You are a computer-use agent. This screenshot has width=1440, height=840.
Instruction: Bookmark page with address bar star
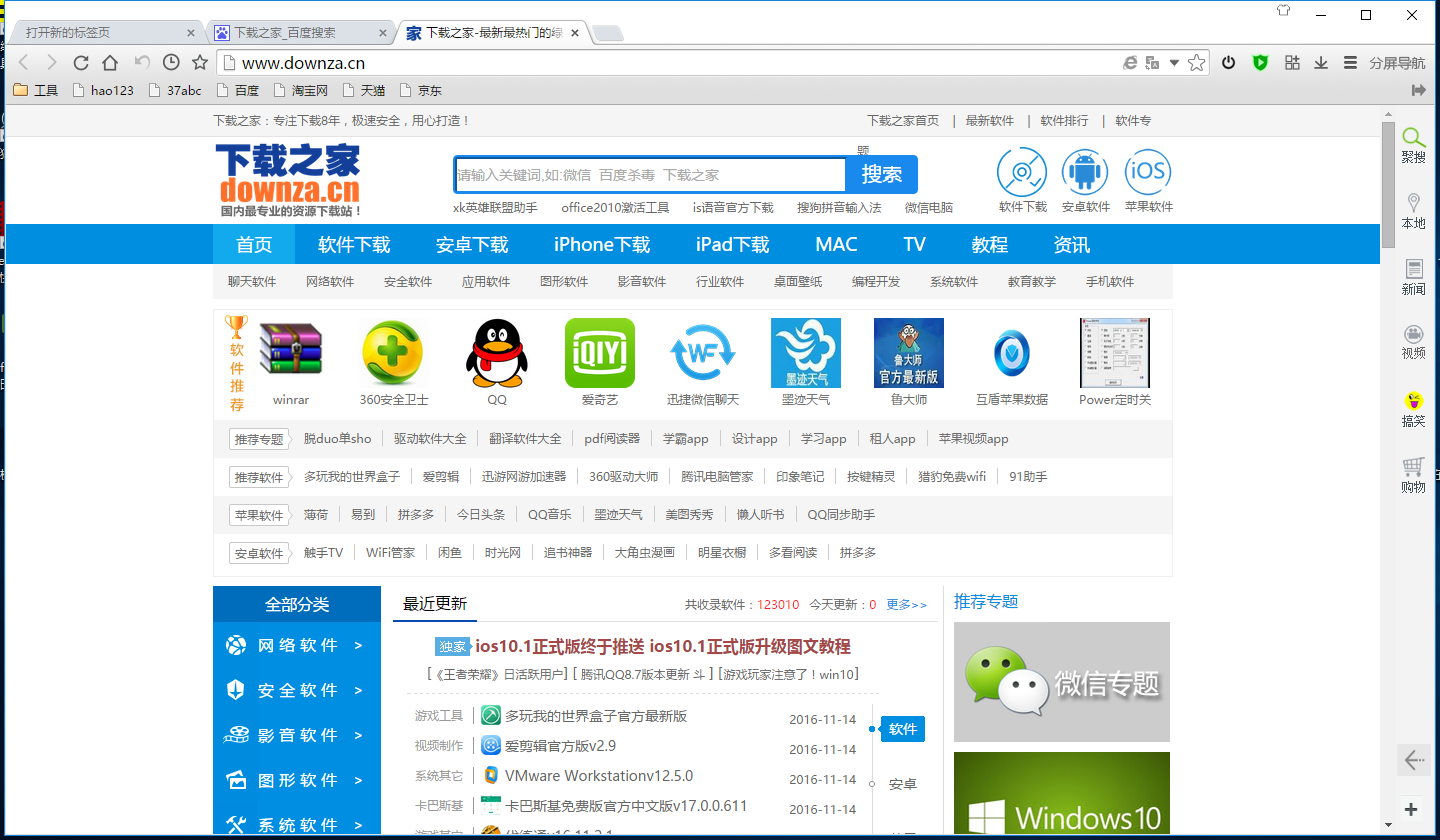point(1197,63)
